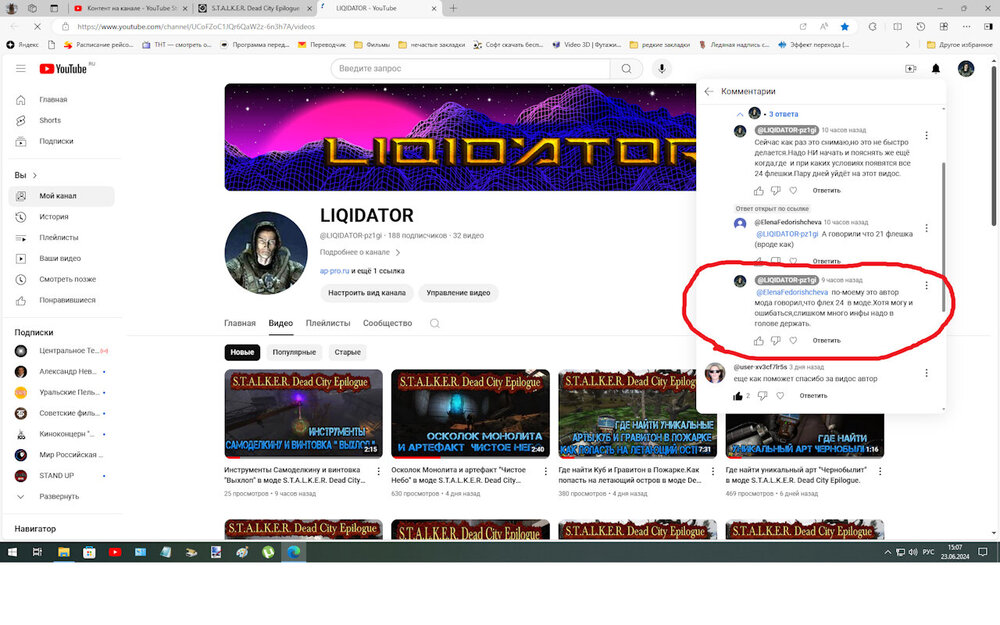Open the account avatar menu

(x=966, y=68)
